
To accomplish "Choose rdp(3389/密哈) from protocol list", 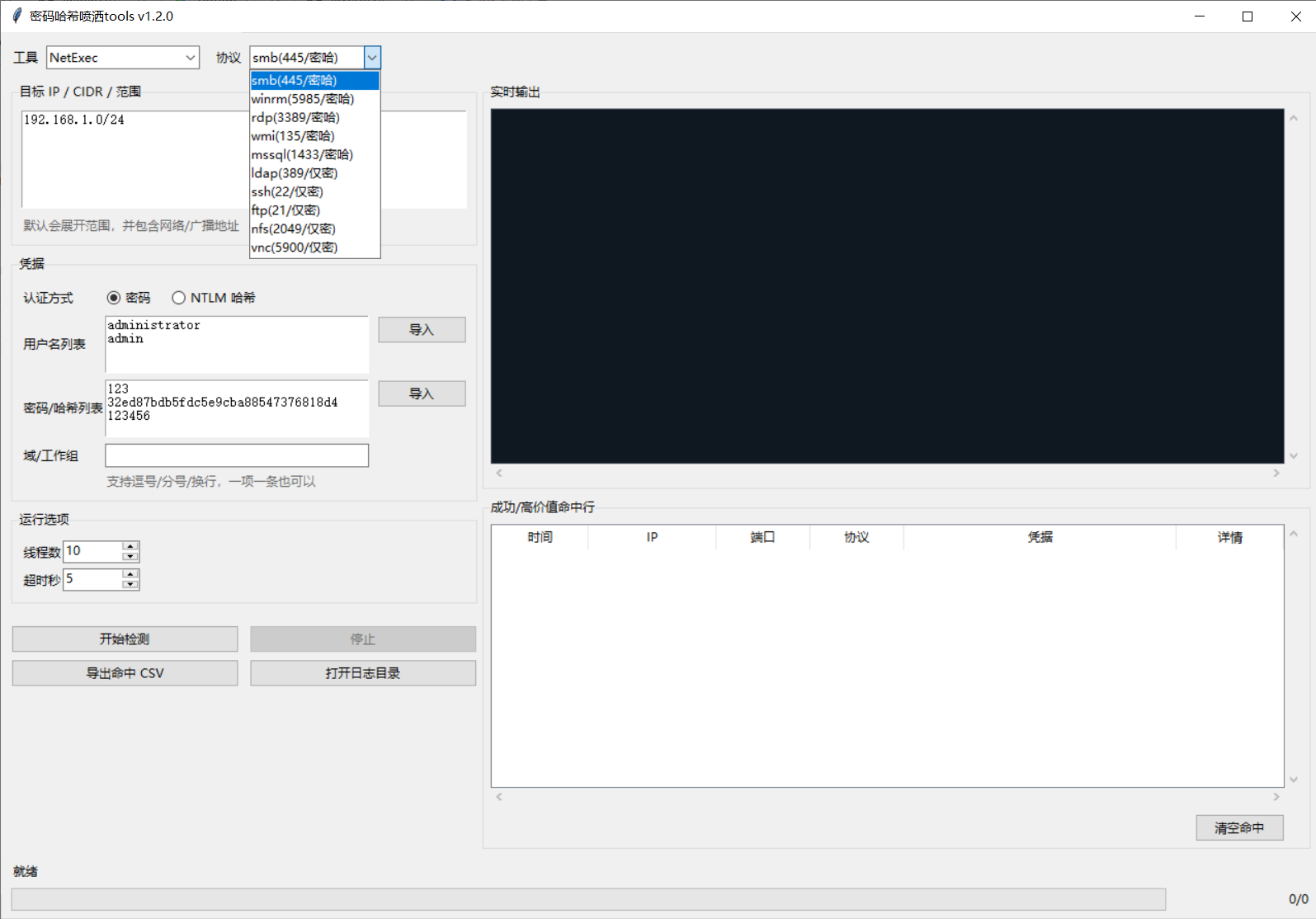I will (x=314, y=117).
